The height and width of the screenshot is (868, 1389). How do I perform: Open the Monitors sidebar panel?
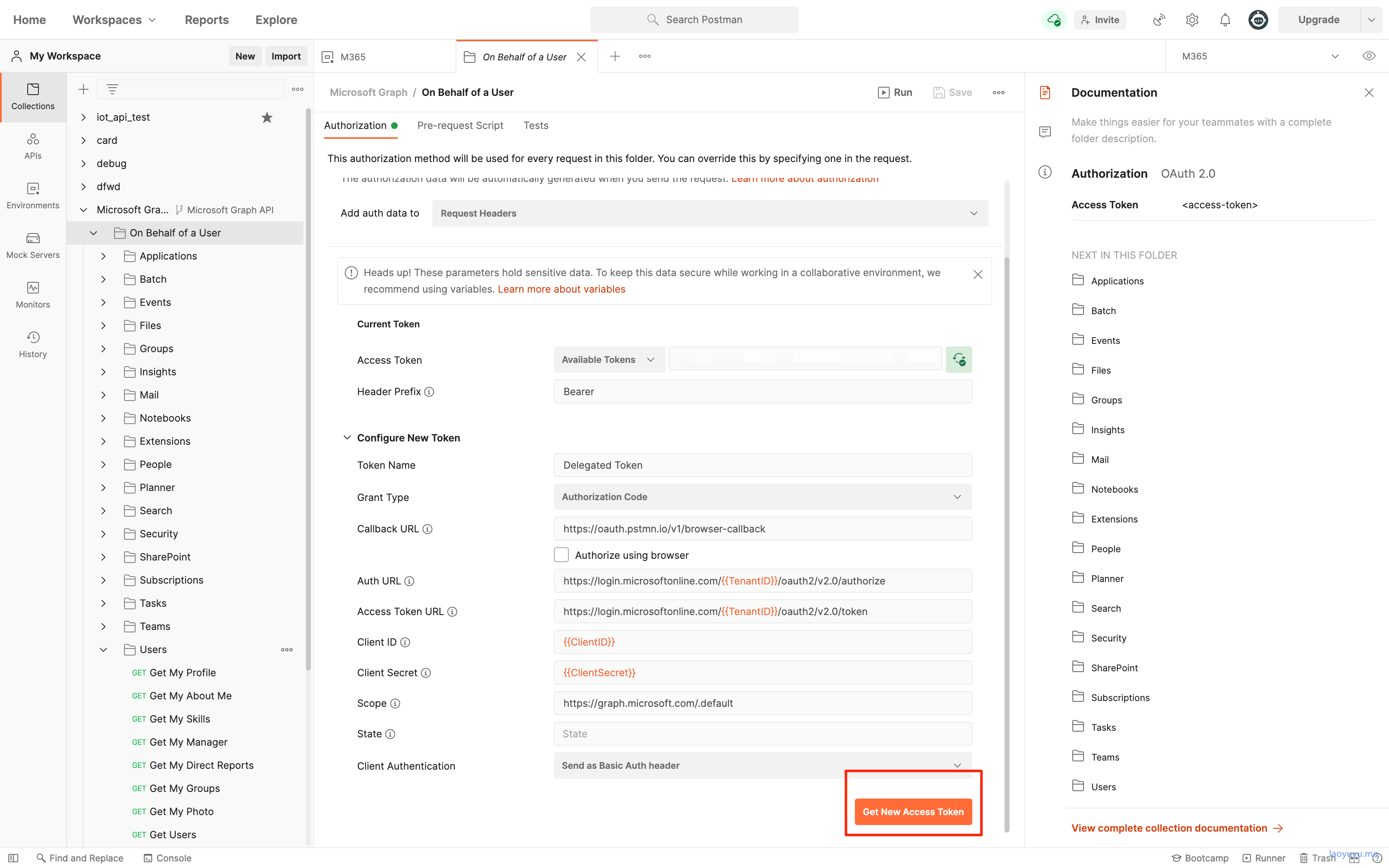pyautogui.click(x=33, y=295)
